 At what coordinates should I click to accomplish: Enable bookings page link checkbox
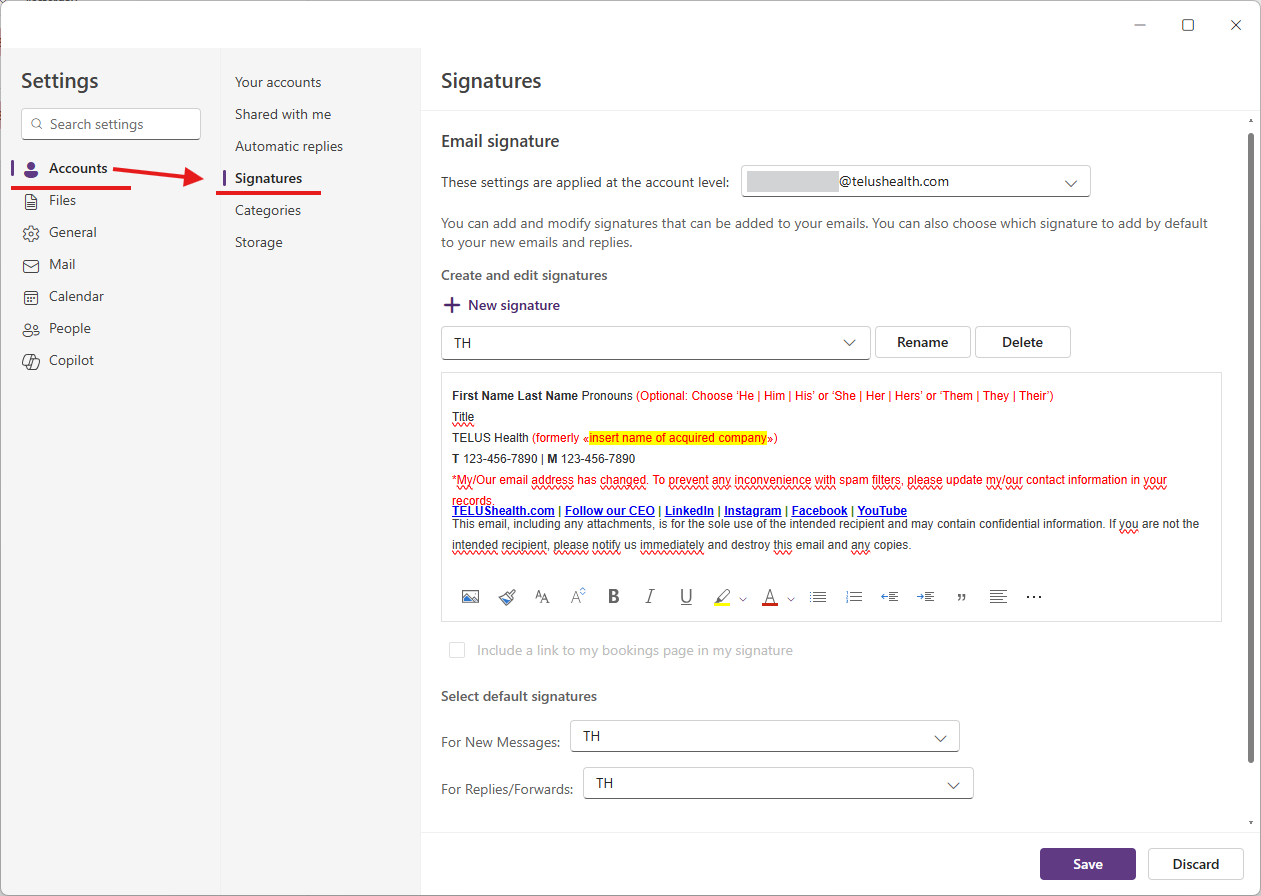(457, 650)
